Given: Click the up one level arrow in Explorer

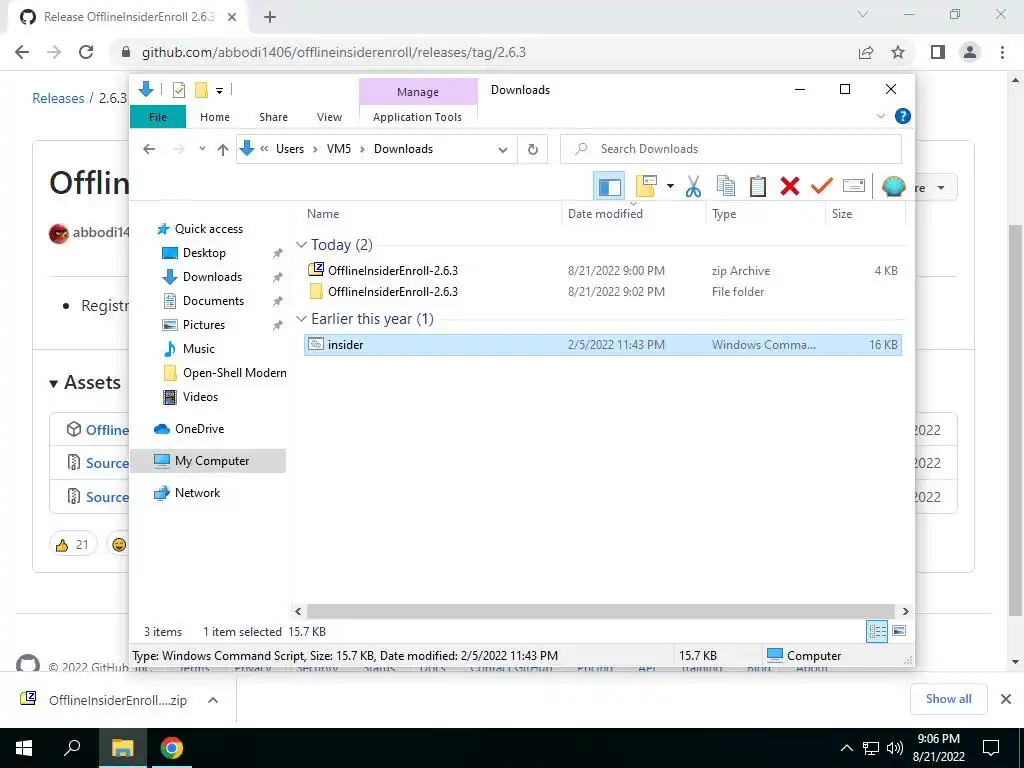Looking at the screenshot, I should point(223,150).
